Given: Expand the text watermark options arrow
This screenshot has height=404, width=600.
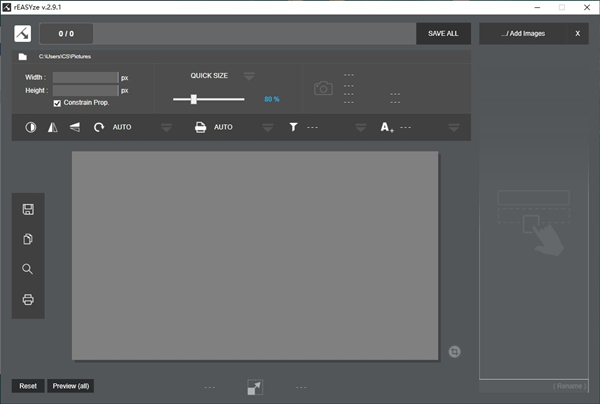Looking at the screenshot, I should pyautogui.click(x=454, y=127).
